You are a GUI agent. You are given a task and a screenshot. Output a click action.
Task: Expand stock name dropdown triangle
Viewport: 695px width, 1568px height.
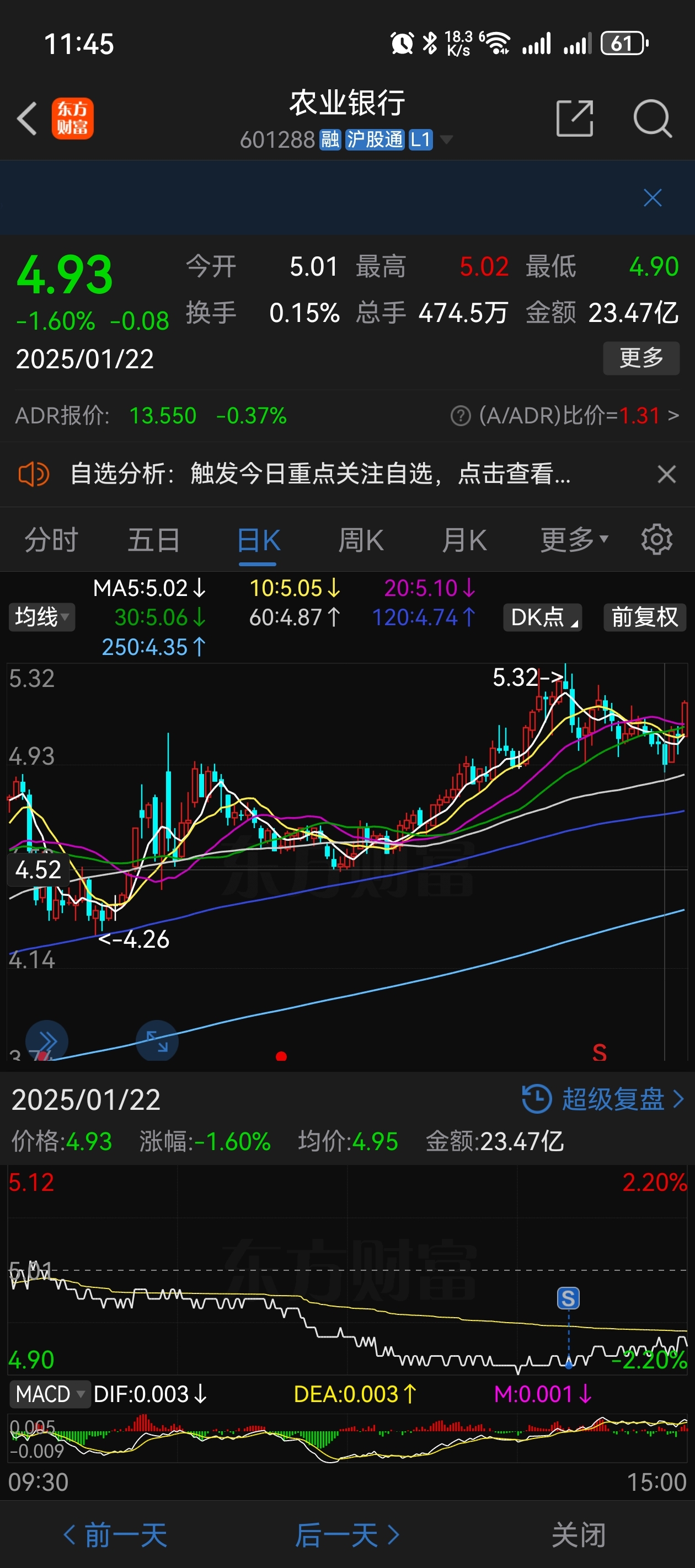(446, 140)
